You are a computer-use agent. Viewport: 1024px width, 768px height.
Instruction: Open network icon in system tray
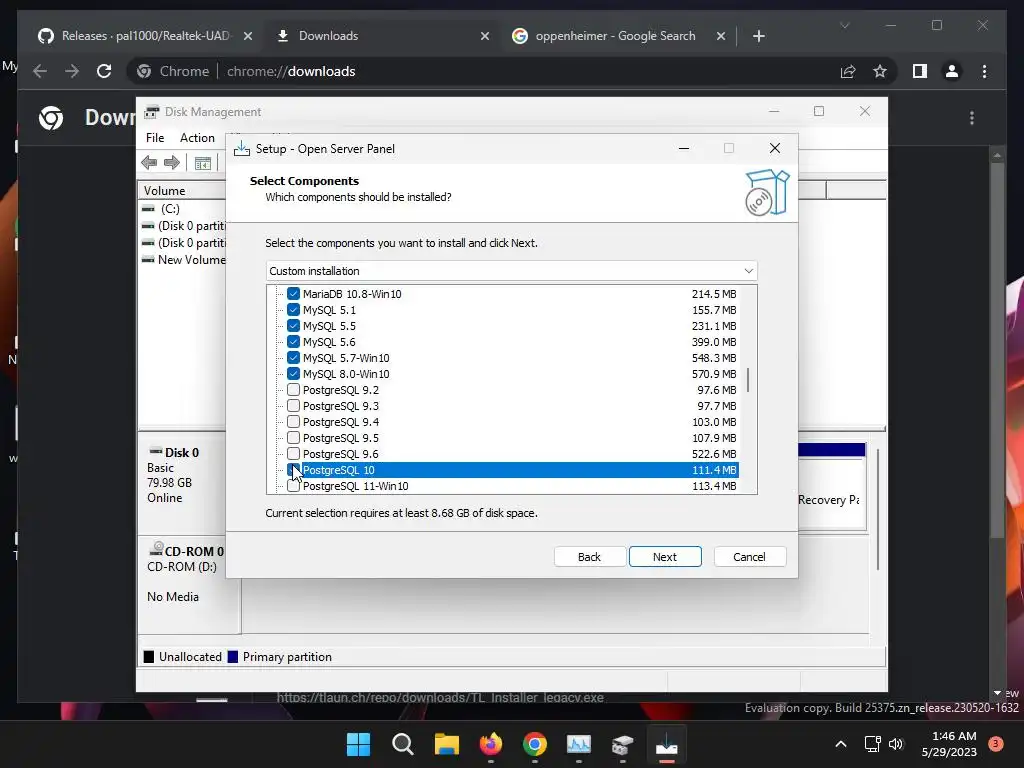click(872, 744)
